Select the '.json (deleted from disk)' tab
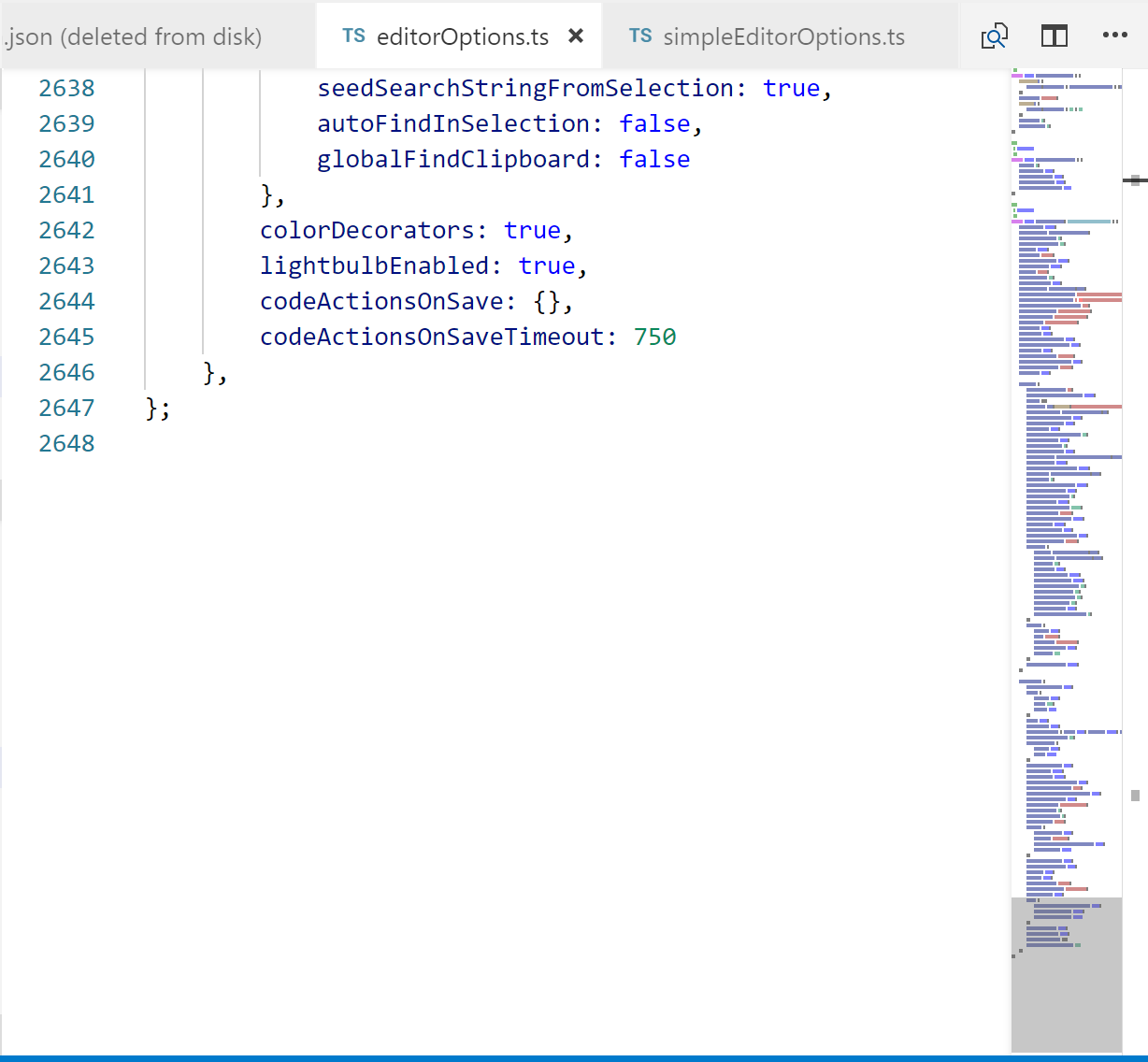The width and height of the screenshot is (1148, 1062). point(131,36)
